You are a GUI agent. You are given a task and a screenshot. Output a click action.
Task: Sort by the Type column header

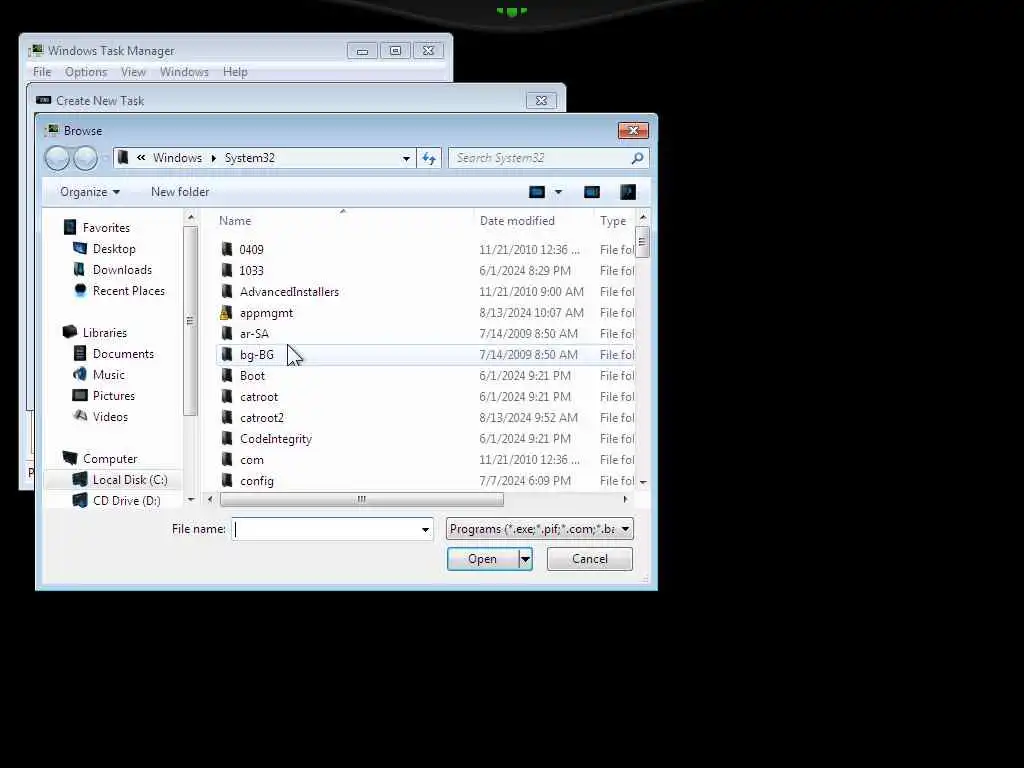click(x=613, y=221)
